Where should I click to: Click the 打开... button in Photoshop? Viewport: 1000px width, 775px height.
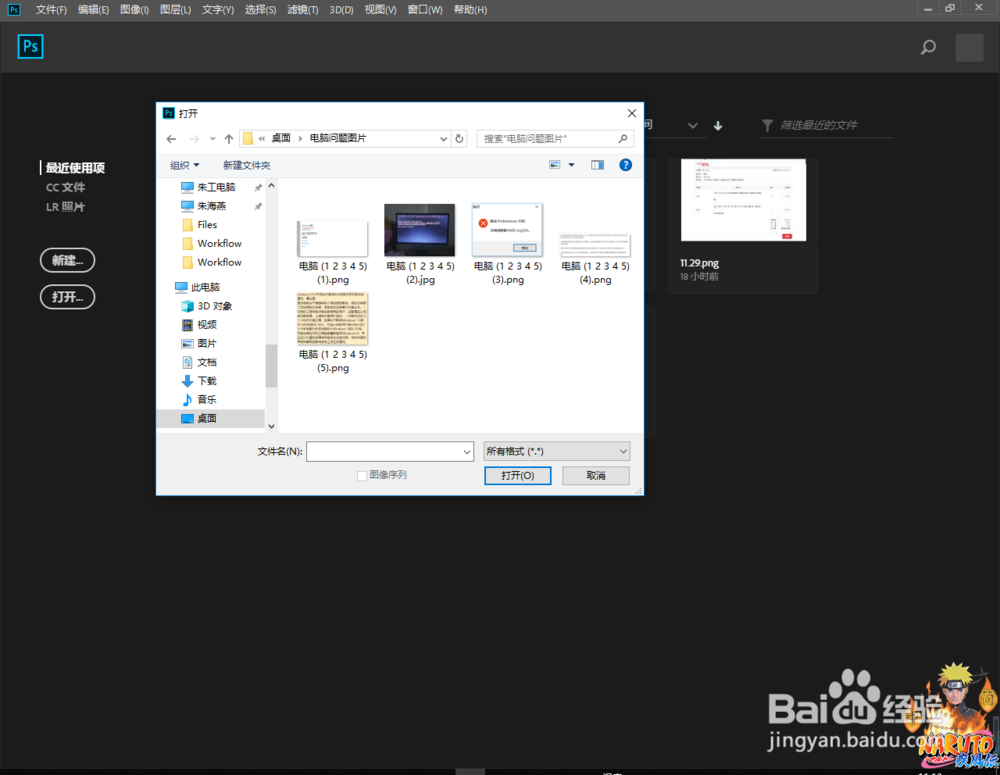click(x=68, y=297)
